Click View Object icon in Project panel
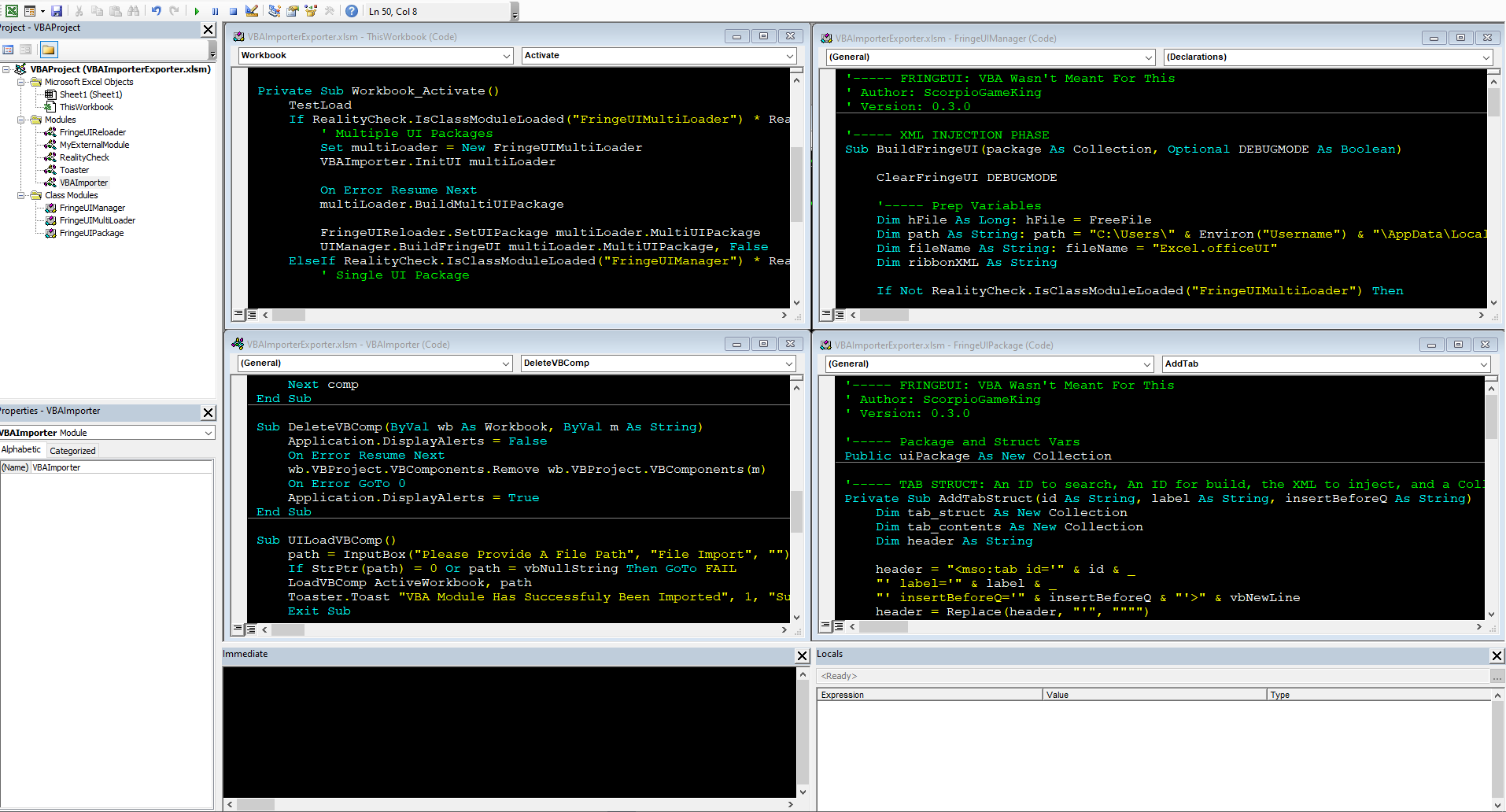The width and height of the screenshot is (1506, 812). tap(26, 50)
